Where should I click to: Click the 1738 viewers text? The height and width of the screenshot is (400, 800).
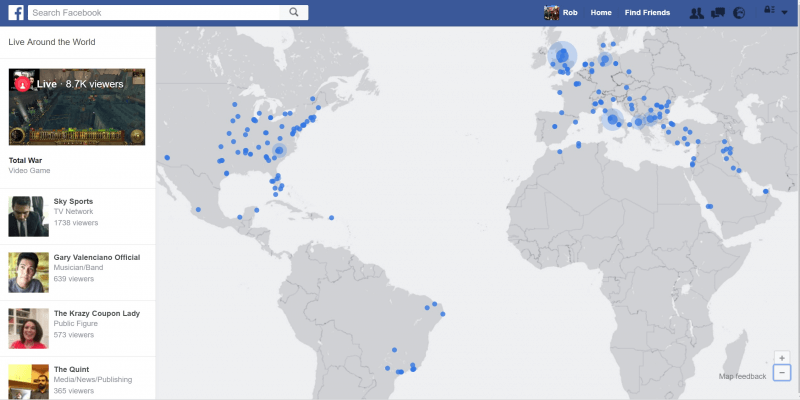point(76,223)
